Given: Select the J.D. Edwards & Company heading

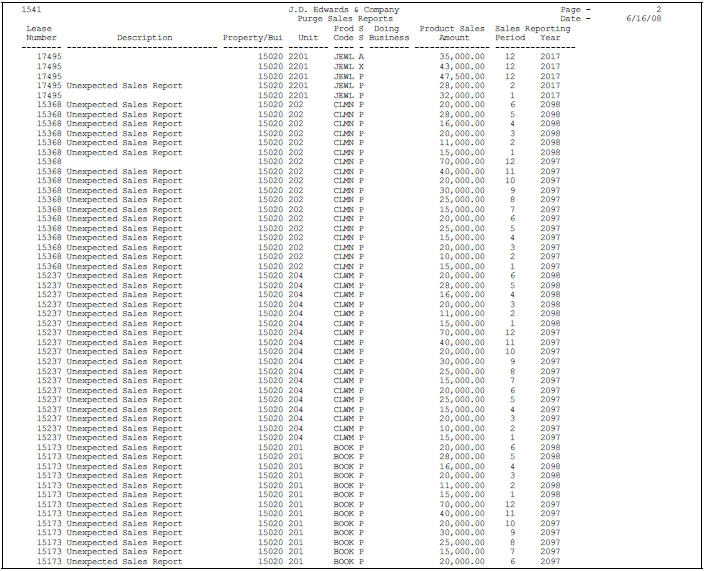Looking at the screenshot, I should pos(343,10).
